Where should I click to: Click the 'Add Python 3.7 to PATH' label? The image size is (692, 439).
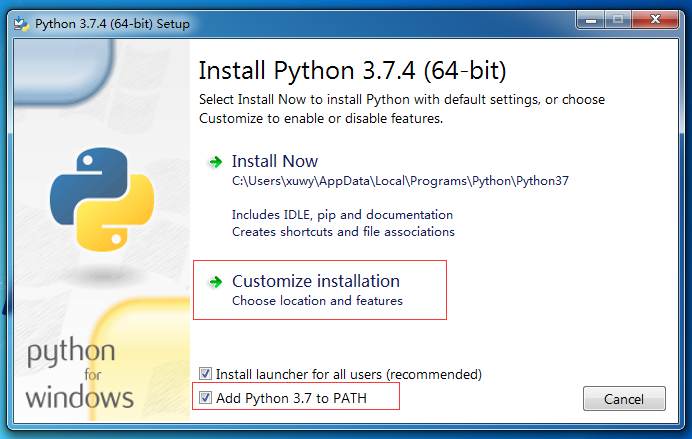(291, 398)
